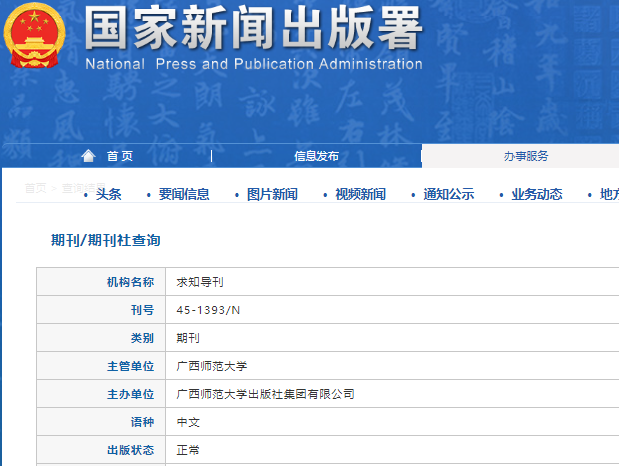Select the 语种 label cell
The width and height of the screenshot is (619, 466).
coord(101,422)
